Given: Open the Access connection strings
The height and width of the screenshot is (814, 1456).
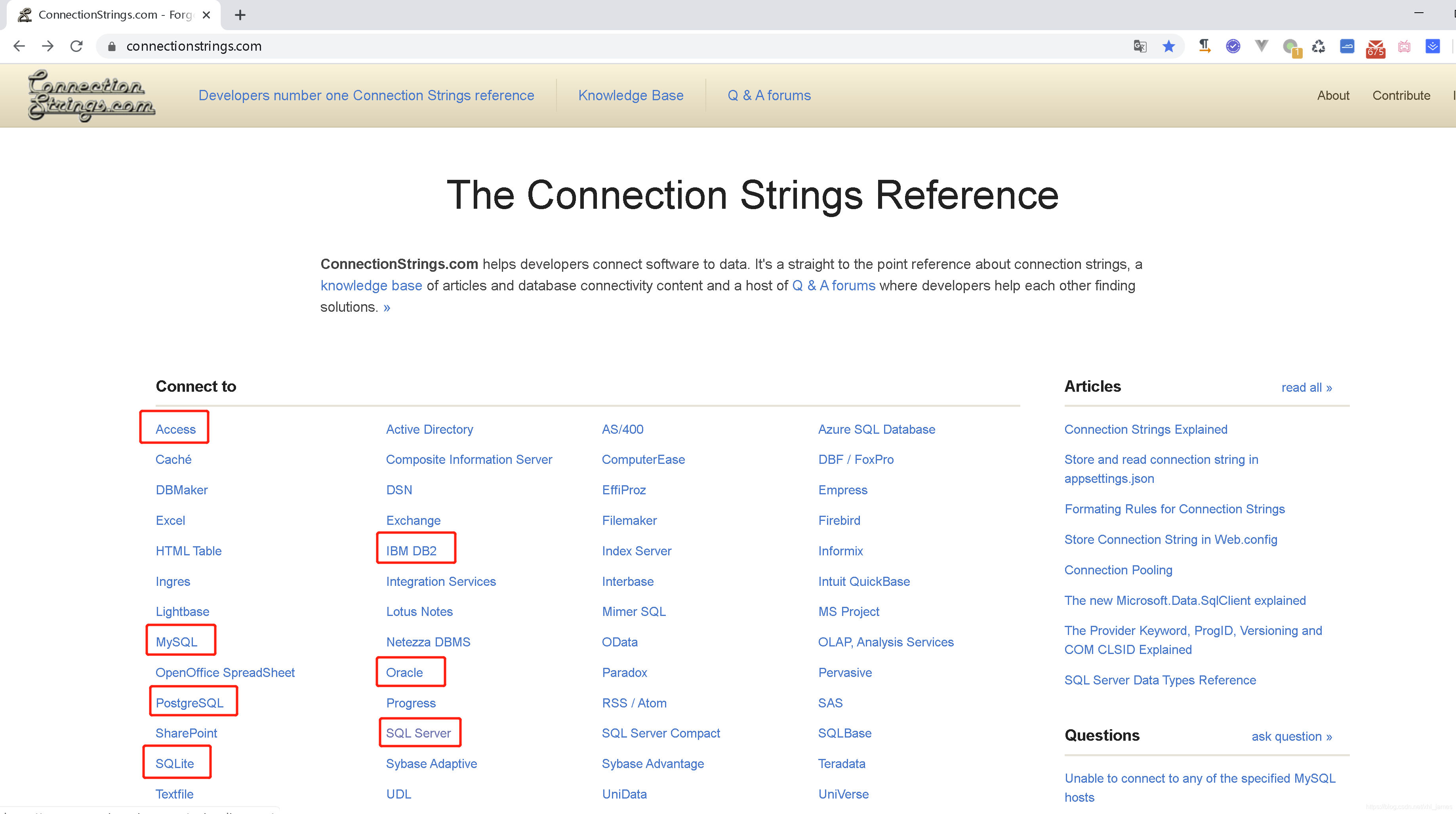Looking at the screenshot, I should click(175, 429).
